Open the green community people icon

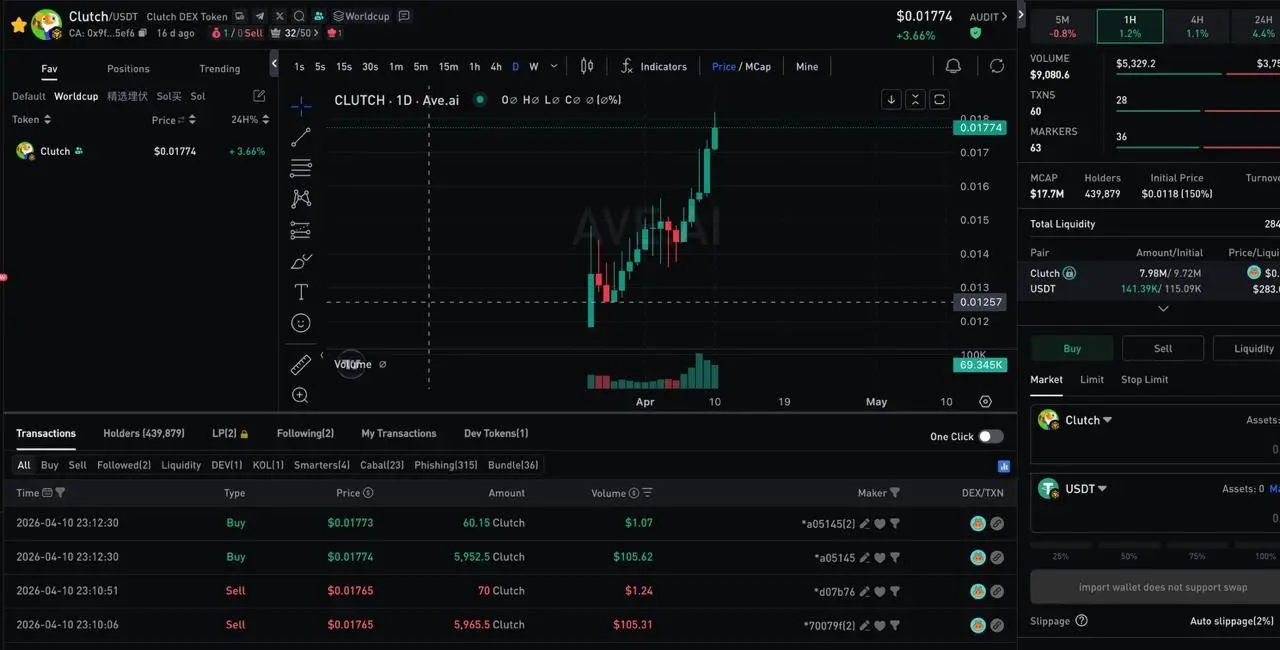[319, 16]
